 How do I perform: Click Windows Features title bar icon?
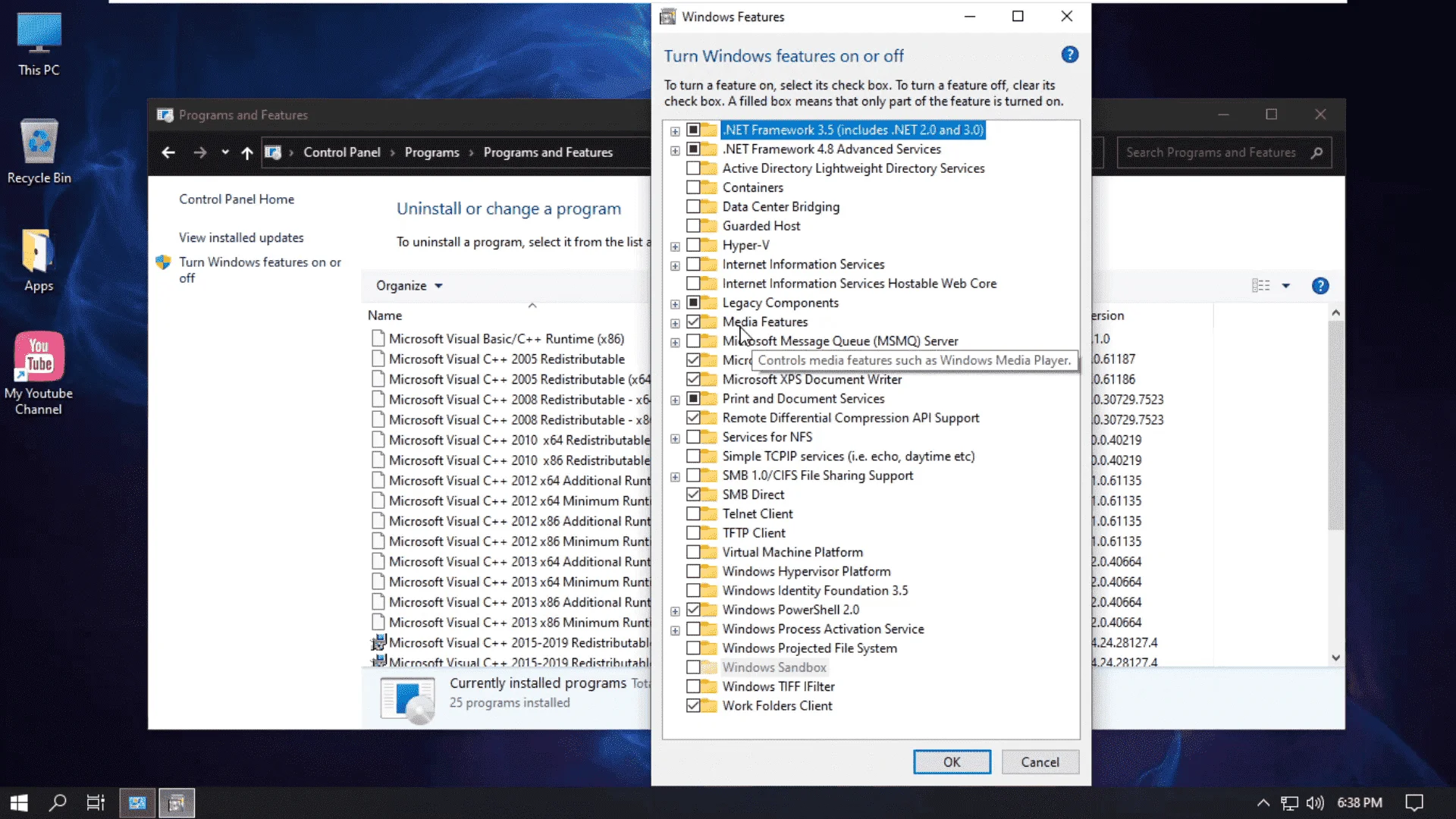click(667, 17)
